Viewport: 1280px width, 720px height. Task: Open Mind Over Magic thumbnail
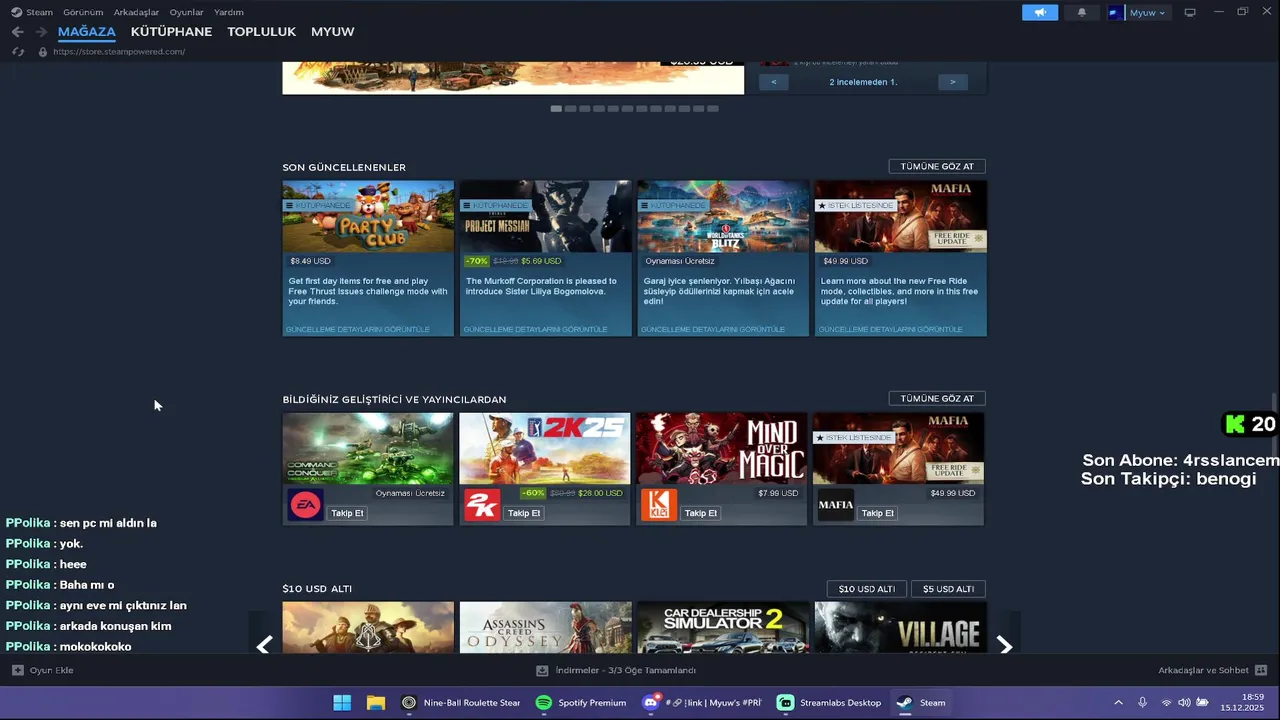coord(722,448)
